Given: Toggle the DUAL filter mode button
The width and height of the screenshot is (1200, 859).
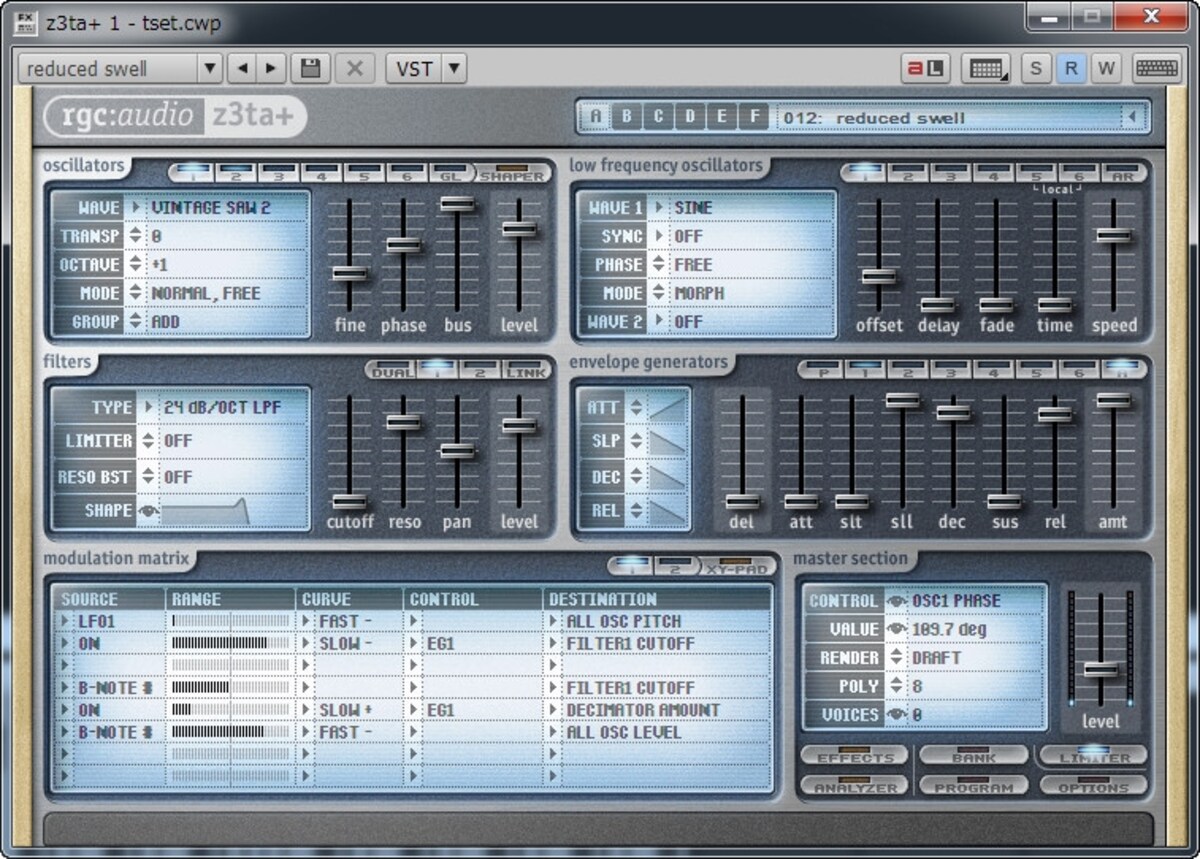Looking at the screenshot, I should [x=393, y=370].
